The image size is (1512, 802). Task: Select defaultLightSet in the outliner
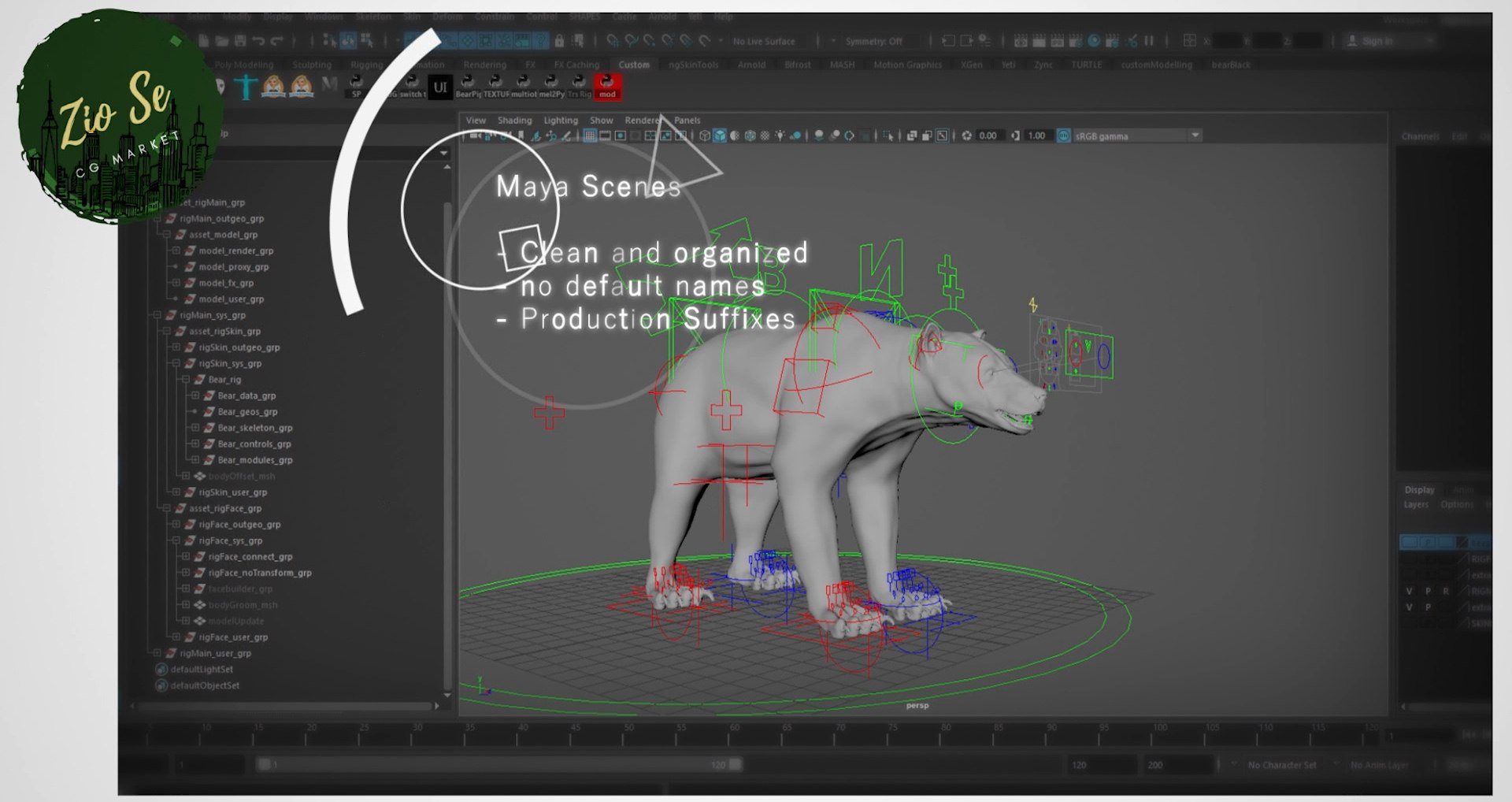202,670
